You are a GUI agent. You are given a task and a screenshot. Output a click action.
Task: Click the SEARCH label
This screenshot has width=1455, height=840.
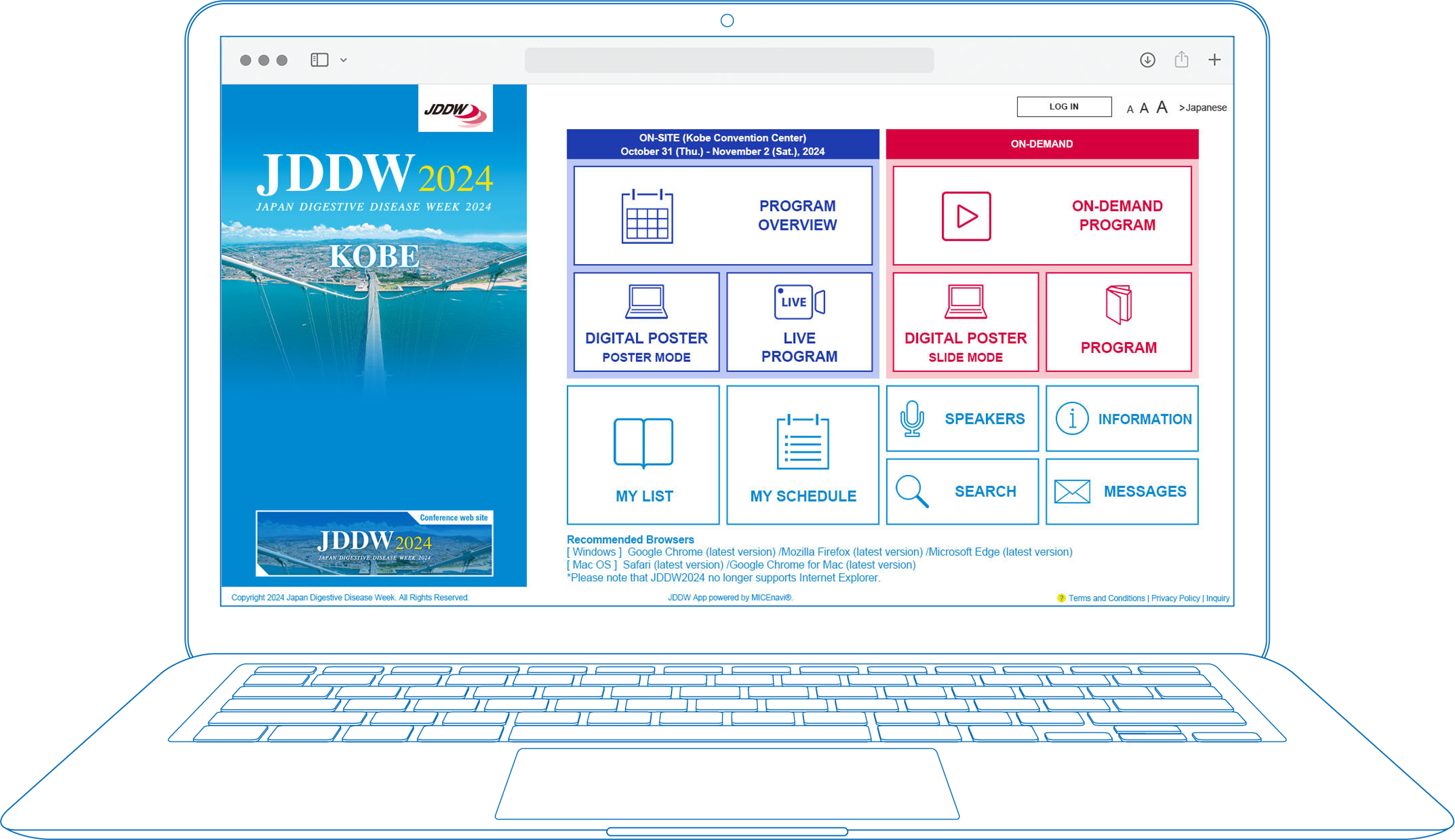pyautogui.click(x=985, y=492)
